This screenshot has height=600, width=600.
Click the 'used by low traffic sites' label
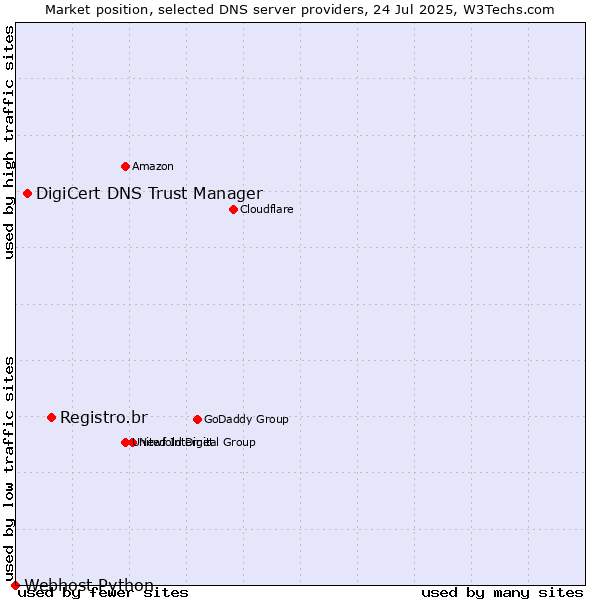tap(8, 470)
